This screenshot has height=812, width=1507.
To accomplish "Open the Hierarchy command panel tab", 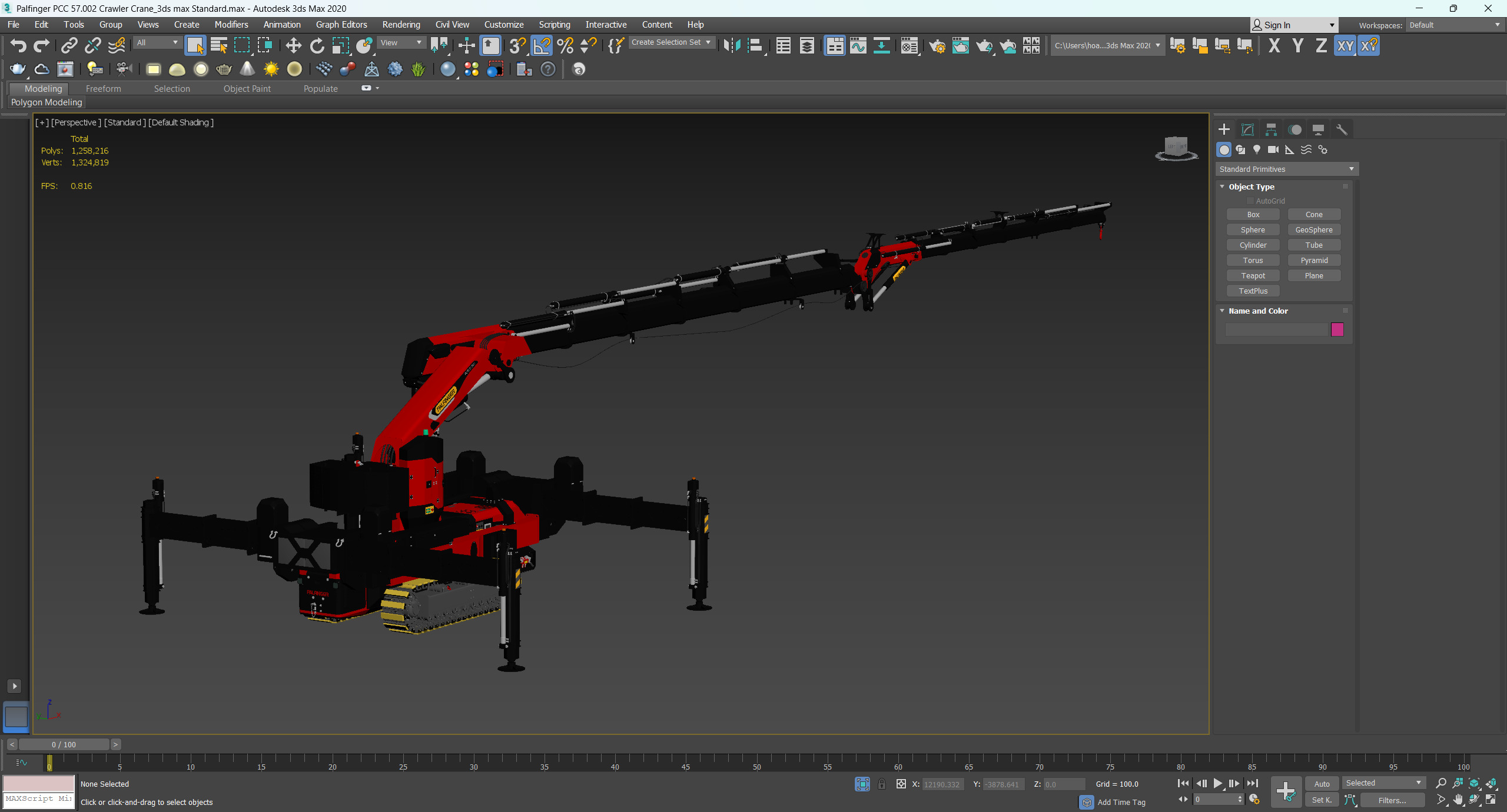I will point(1272,129).
